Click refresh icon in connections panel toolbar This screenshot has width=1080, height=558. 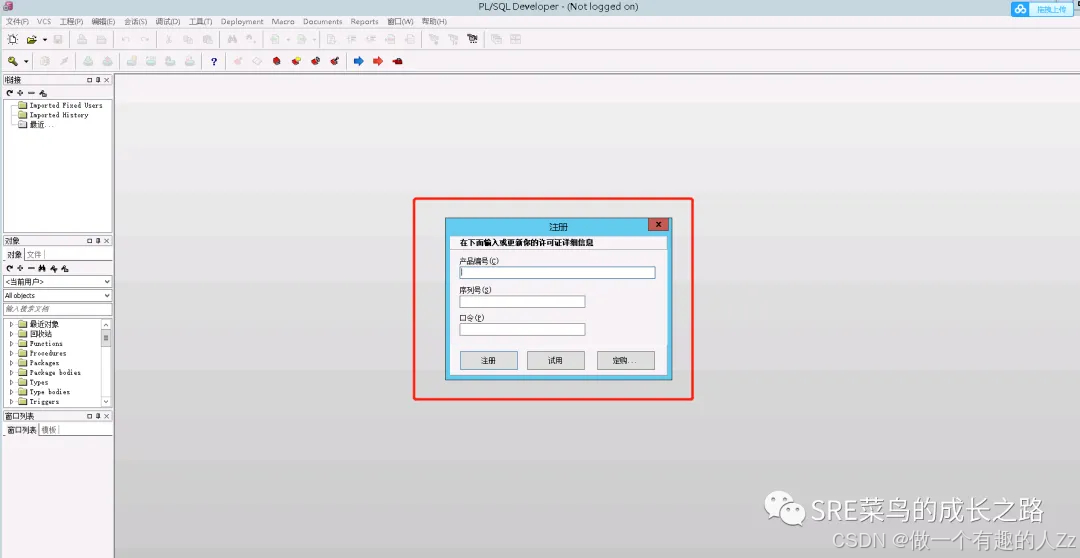click(10, 92)
